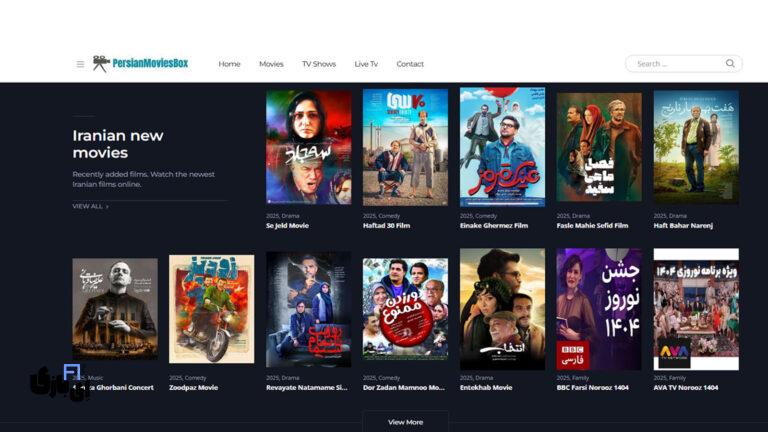Click the Entekhab Movie title
The image size is (768, 432).
click(x=486, y=387)
